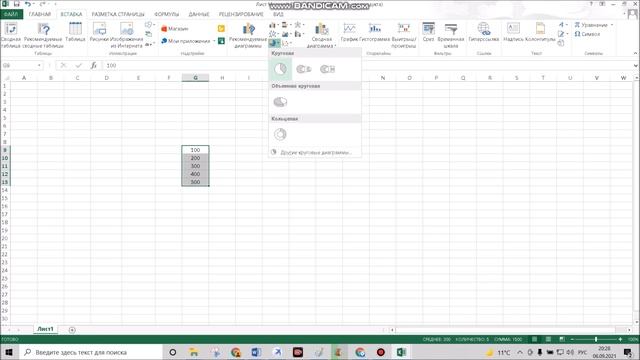Open the ФАЙЛ tab
Image resolution: width=640 pixels, height=360 pixels.
[11, 14]
